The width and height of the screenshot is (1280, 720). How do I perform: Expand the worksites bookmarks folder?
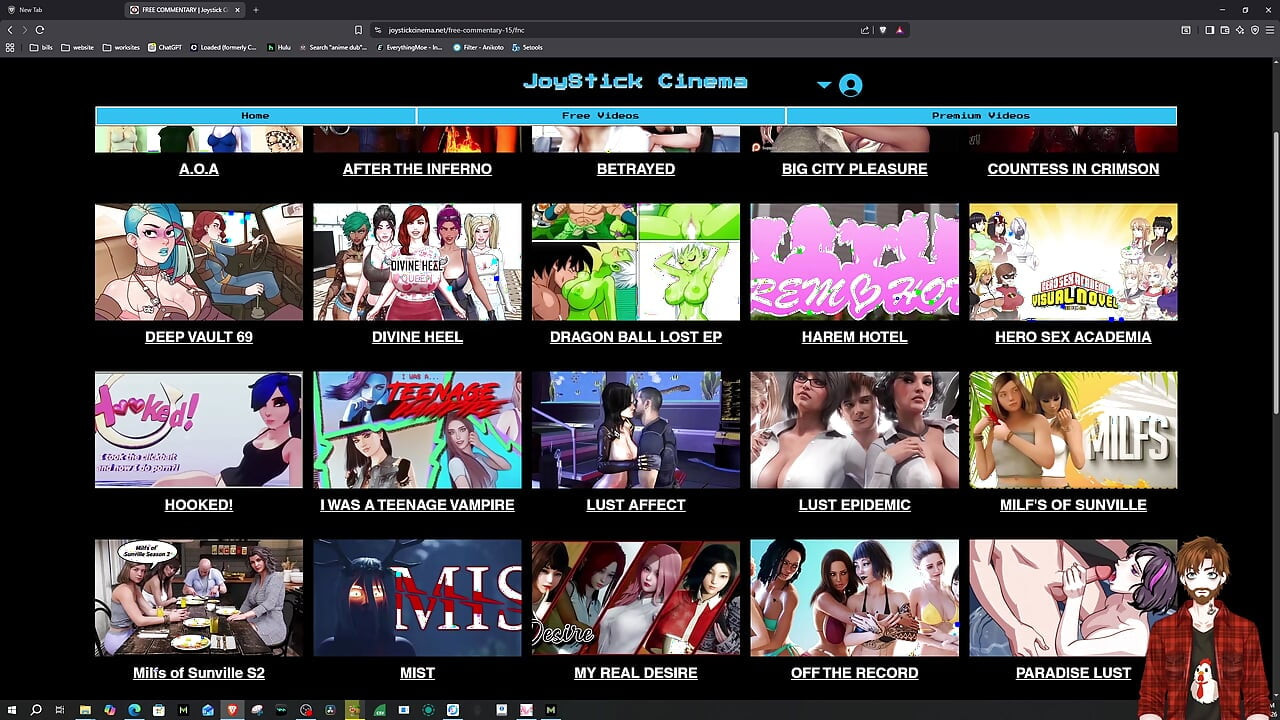[122, 47]
